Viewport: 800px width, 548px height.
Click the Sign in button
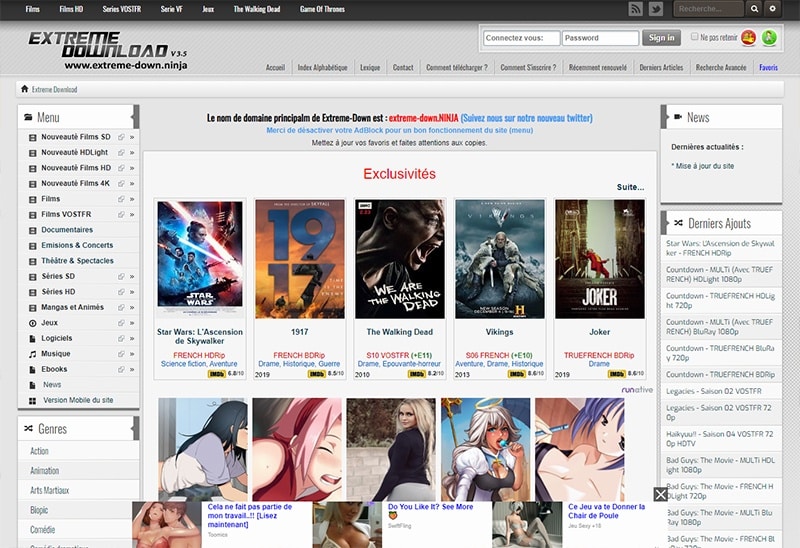(661, 37)
